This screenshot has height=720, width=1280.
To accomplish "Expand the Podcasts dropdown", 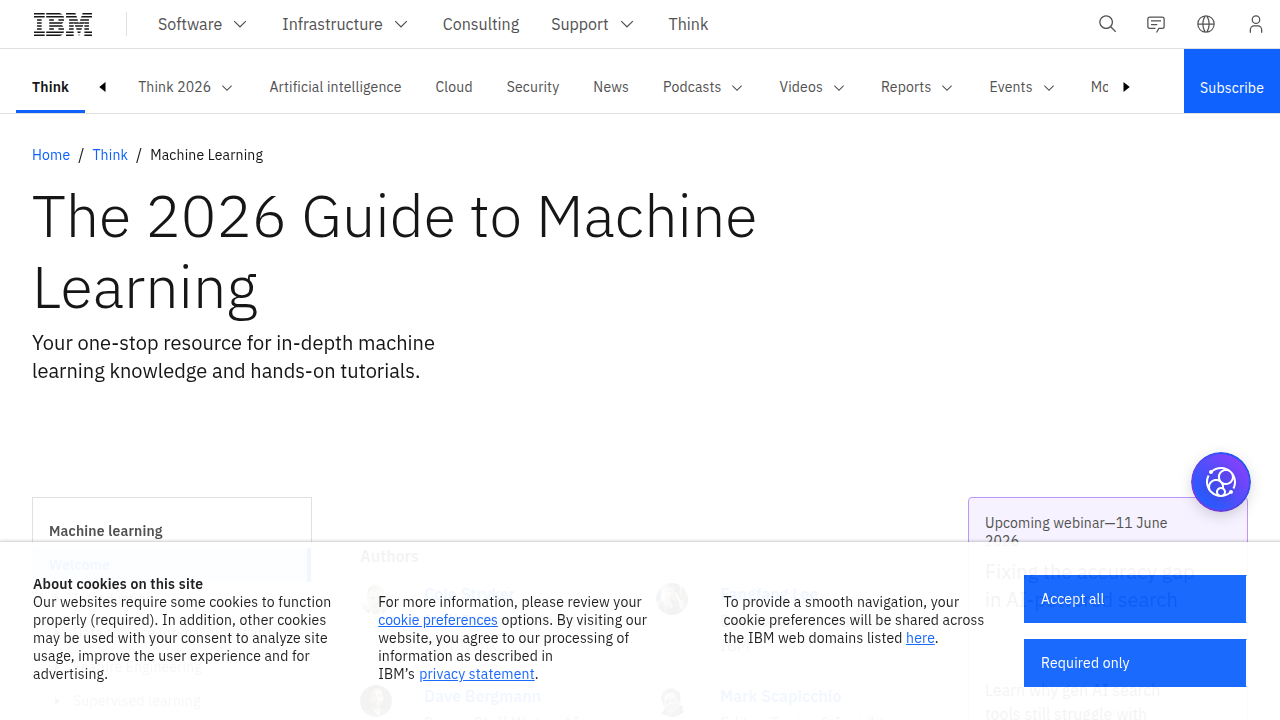I will point(703,87).
